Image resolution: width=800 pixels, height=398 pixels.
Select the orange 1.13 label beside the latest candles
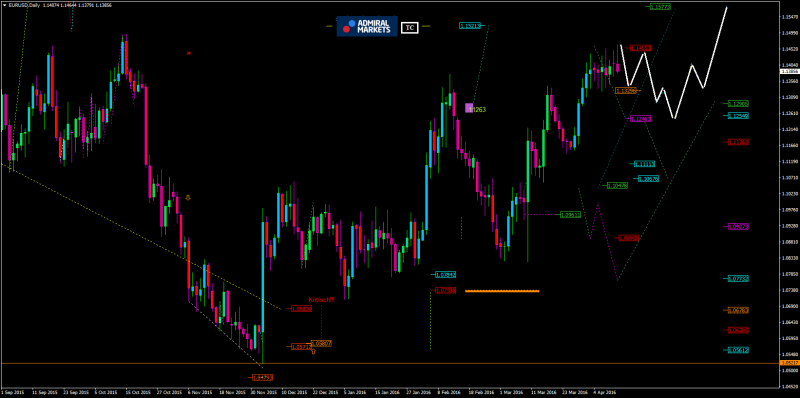pos(626,90)
